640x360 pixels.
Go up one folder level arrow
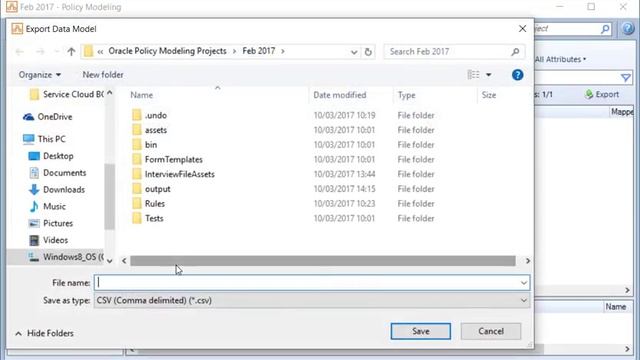coord(71,52)
